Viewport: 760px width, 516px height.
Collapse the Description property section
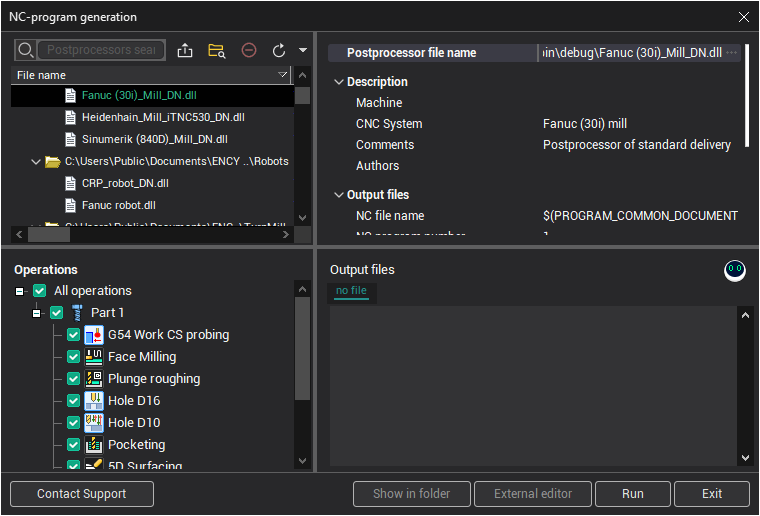point(338,82)
